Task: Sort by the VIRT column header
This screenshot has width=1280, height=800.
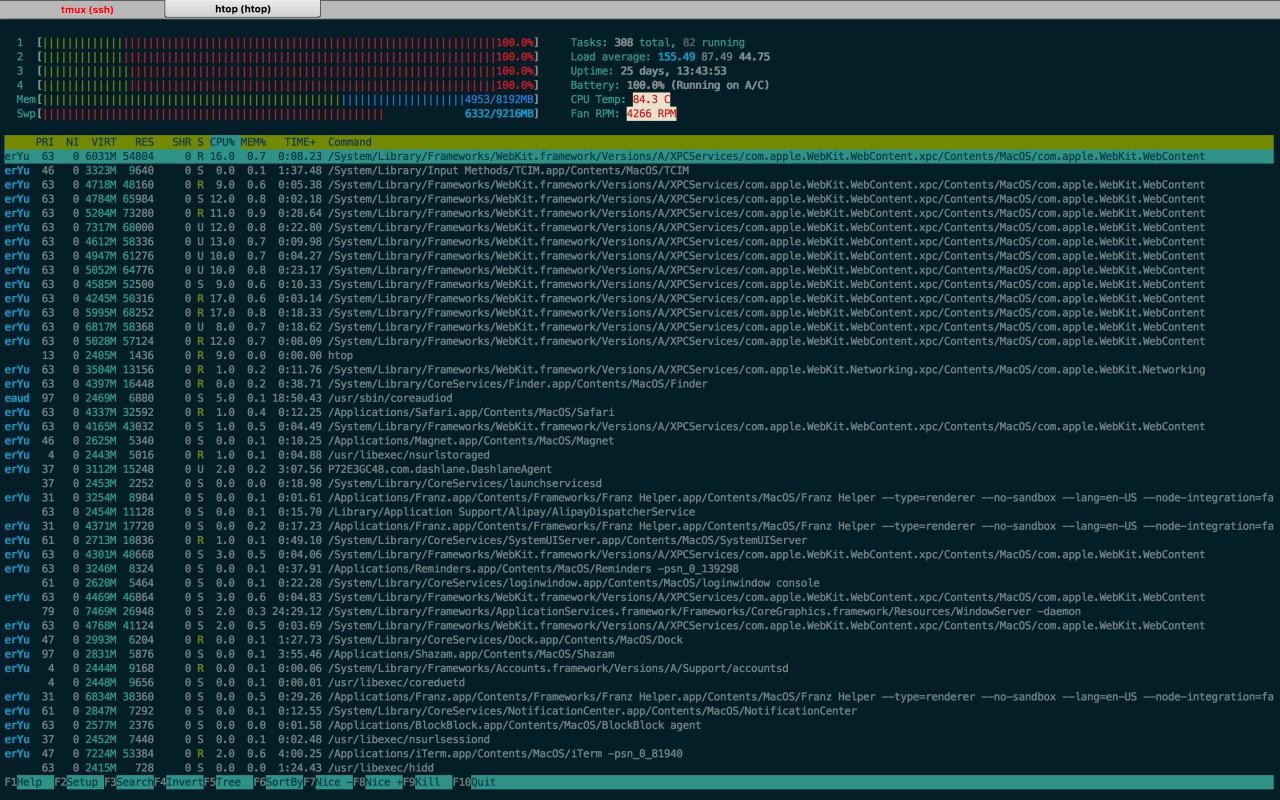Action: [x=104, y=142]
